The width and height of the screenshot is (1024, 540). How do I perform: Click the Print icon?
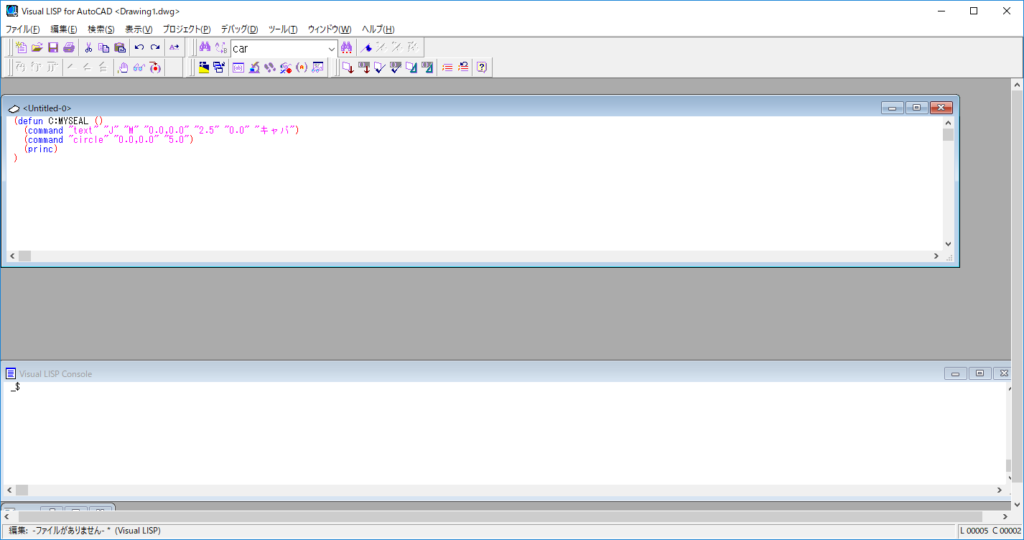pyautogui.click(x=69, y=48)
